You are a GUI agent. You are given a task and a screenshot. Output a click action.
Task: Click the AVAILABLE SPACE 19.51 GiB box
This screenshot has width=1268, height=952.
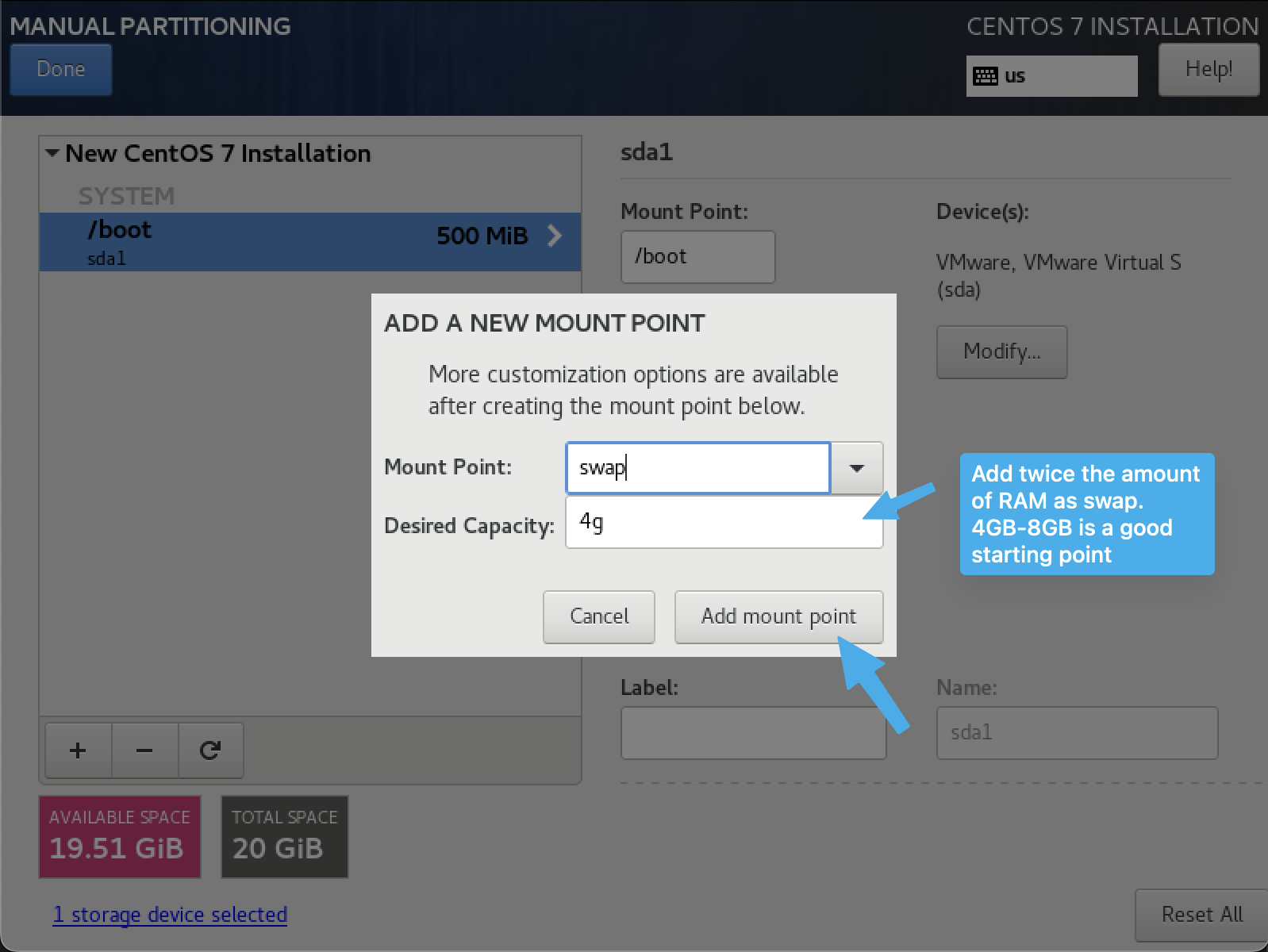tap(120, 837)
